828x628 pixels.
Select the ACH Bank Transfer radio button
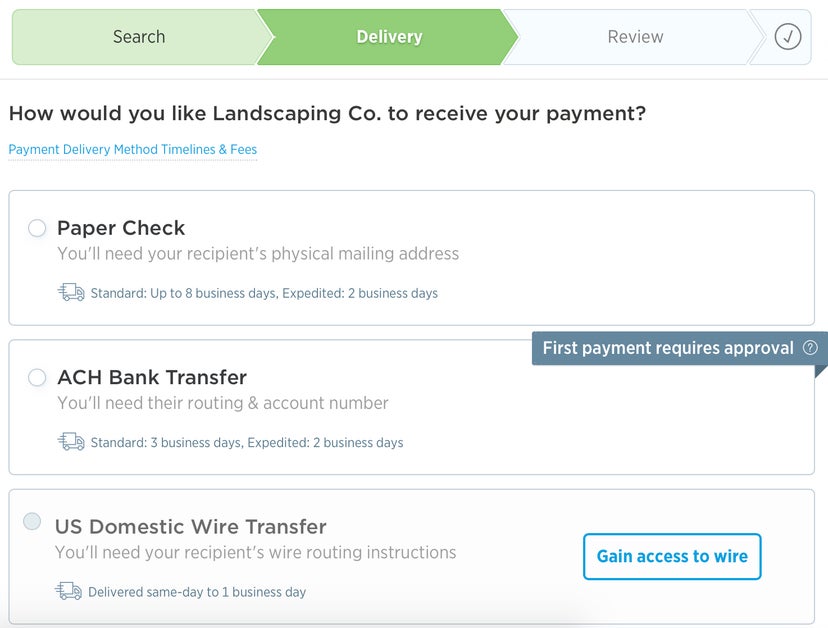(x=37, y=378)
